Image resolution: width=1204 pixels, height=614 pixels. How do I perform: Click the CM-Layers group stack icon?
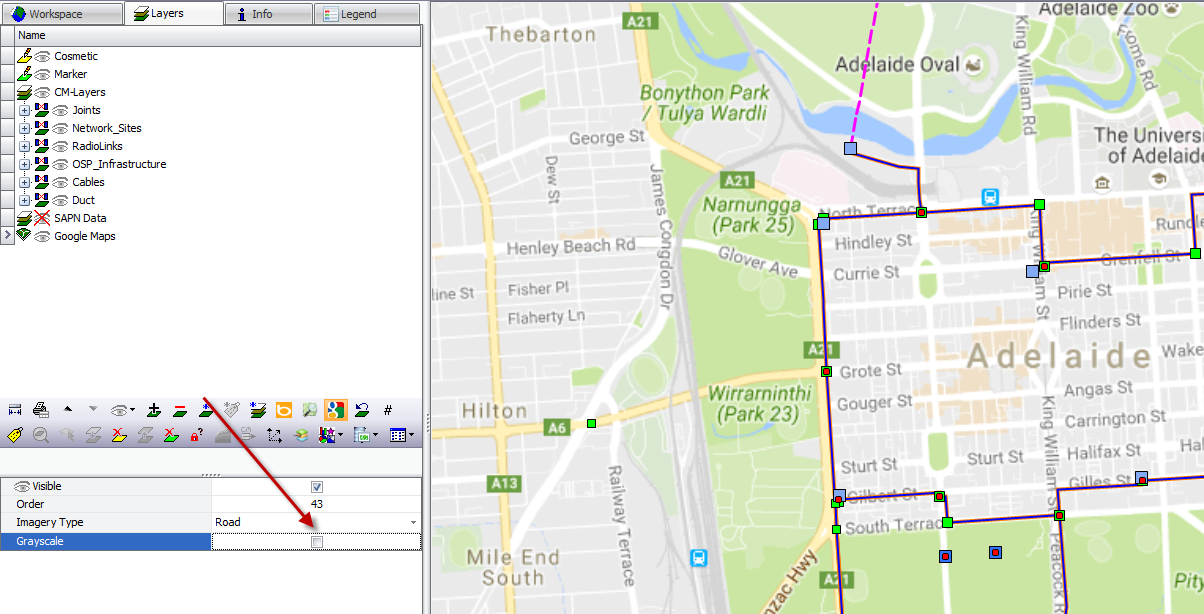(x=25, y=92)
